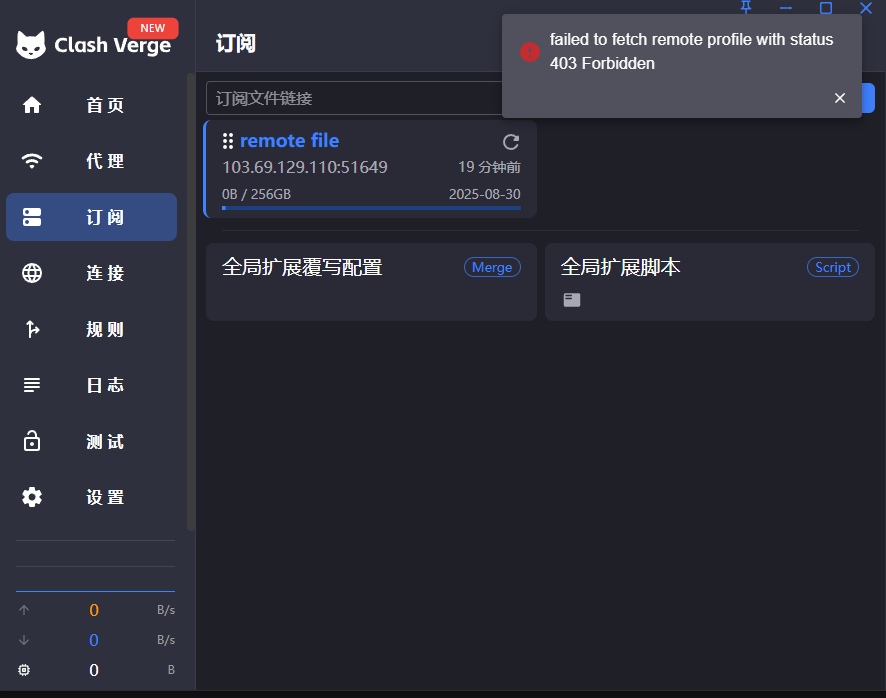886x698 pixels.
Task: Open the 连接 connections page
Action: tap(92, 273)
